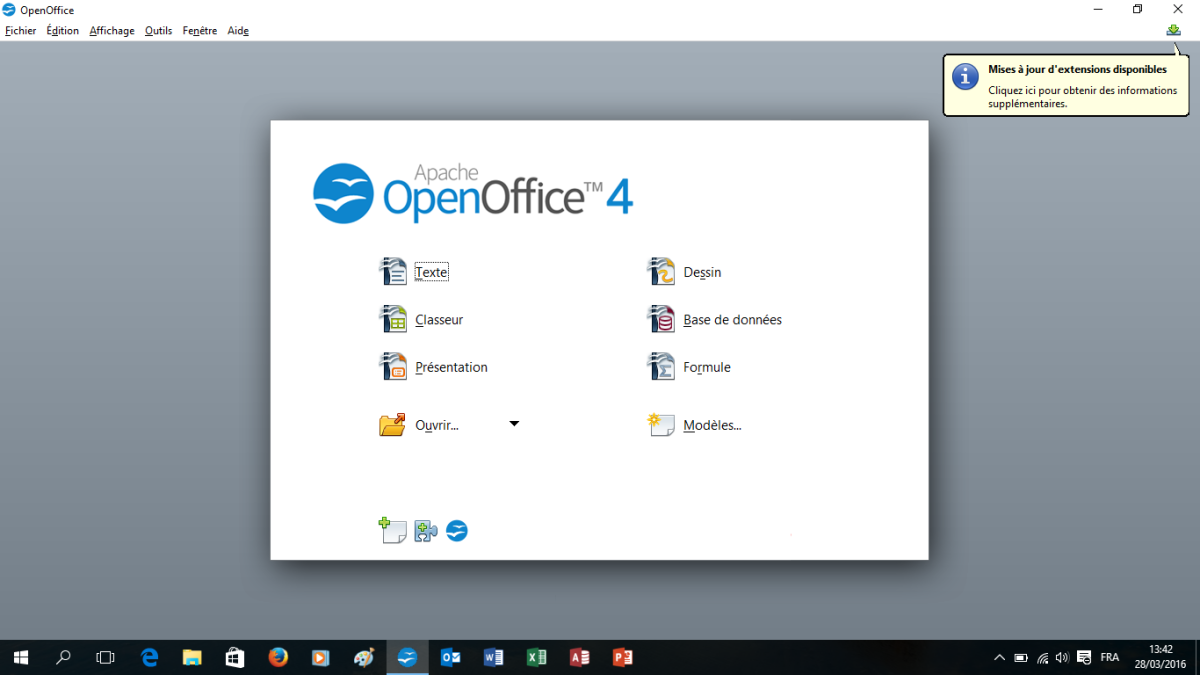1200x675 pixels.
Task: Restore down the OpenOffice window
Action: point(1137,9)
